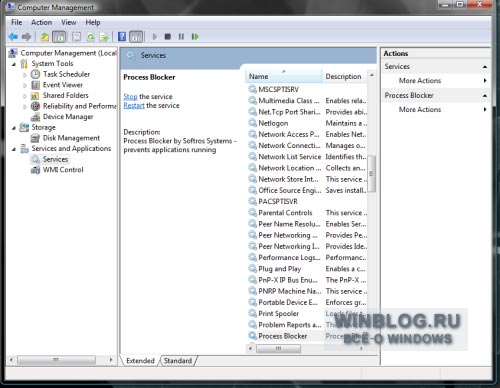
Task: Click the Event Viewer icon in tree
Action: click(35, 85)
